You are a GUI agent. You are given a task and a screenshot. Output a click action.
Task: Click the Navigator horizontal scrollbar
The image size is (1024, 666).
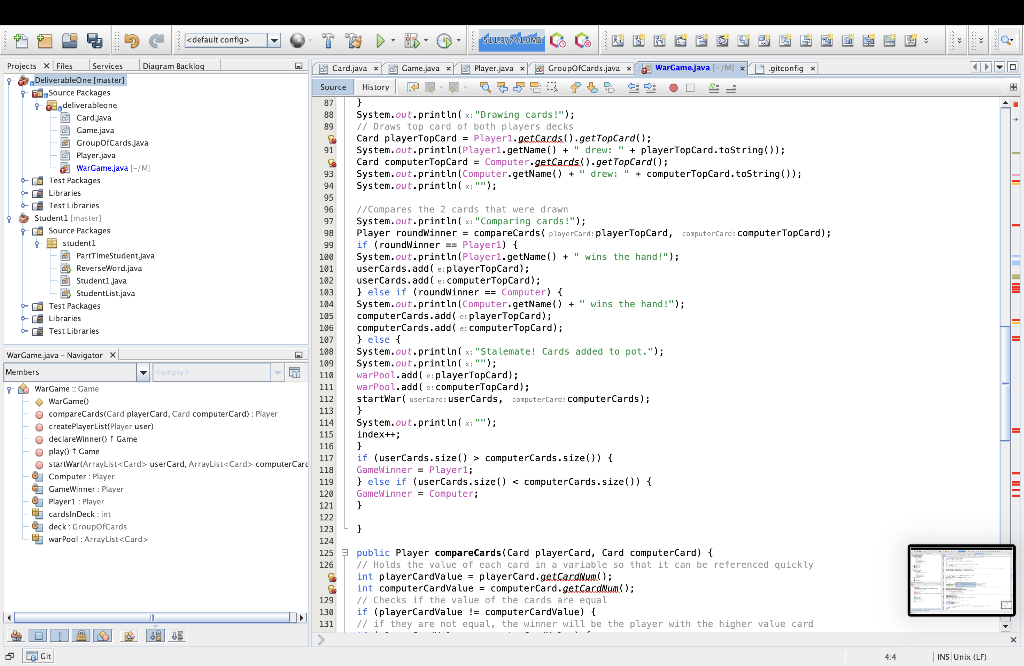pos(150,617)
